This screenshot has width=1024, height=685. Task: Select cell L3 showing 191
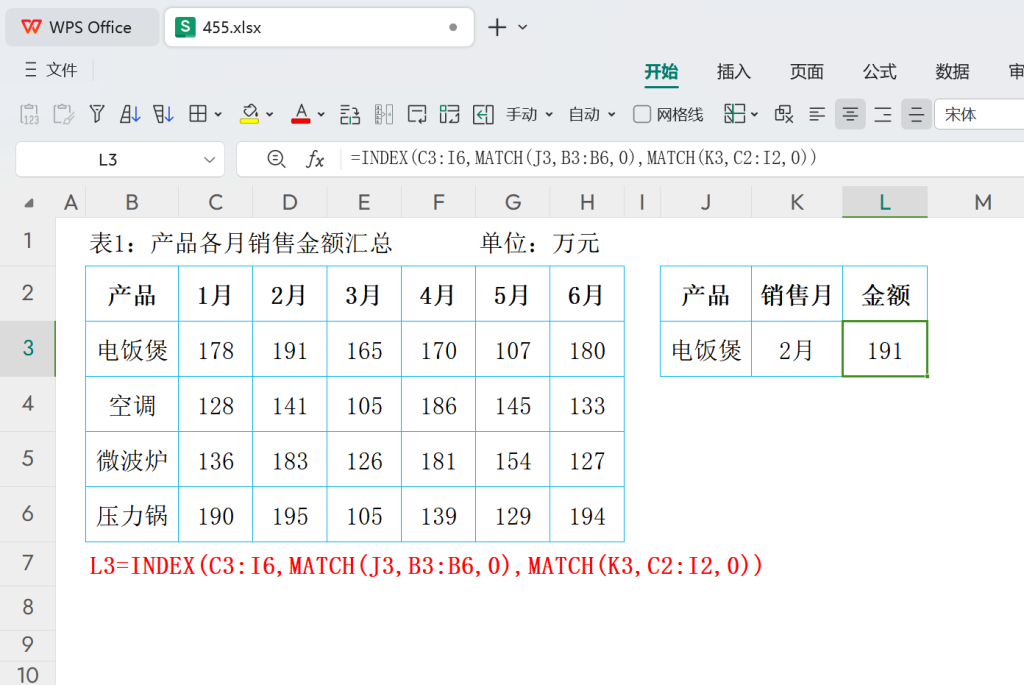[x=885, y=349]
